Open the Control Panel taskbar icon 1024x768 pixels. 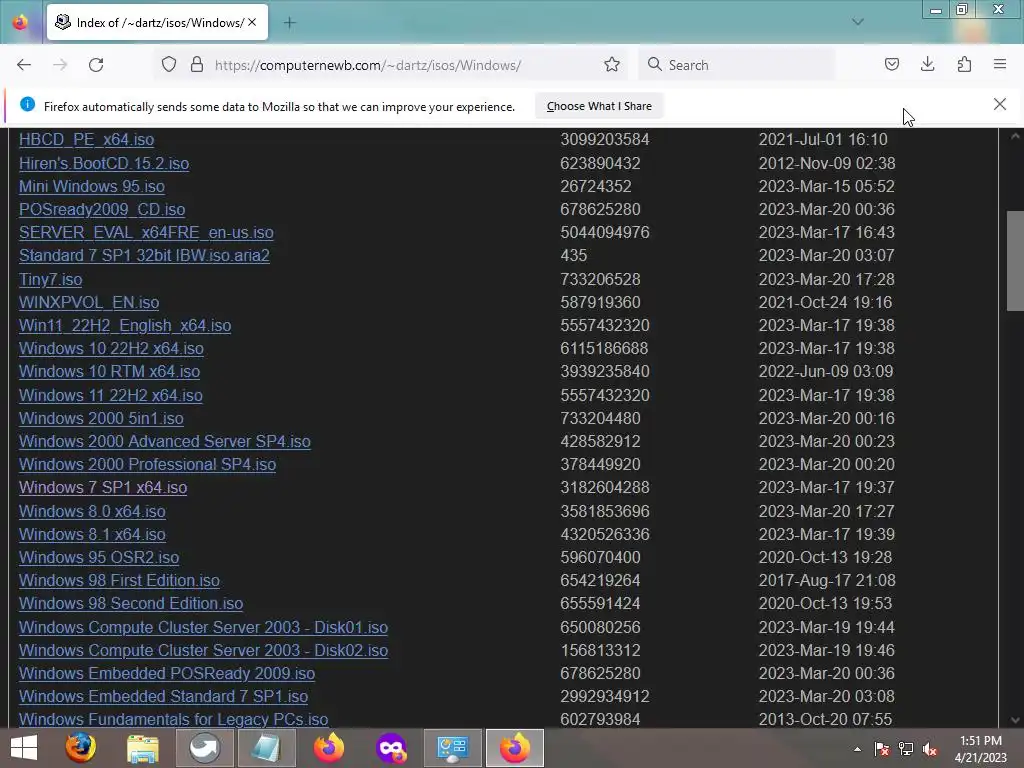pos(453,748)
